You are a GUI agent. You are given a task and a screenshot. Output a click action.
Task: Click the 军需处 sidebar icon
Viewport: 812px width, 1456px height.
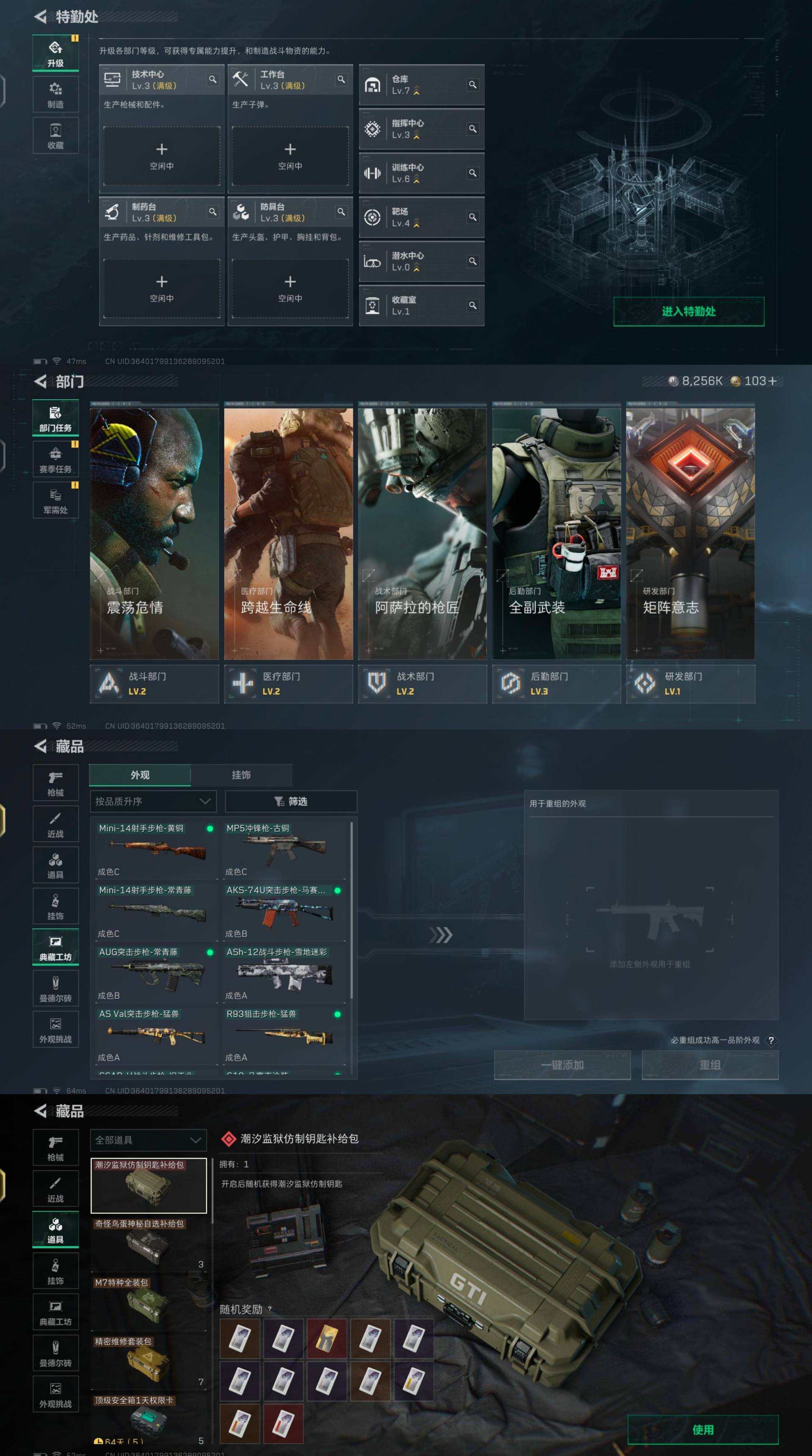(55, 501)
